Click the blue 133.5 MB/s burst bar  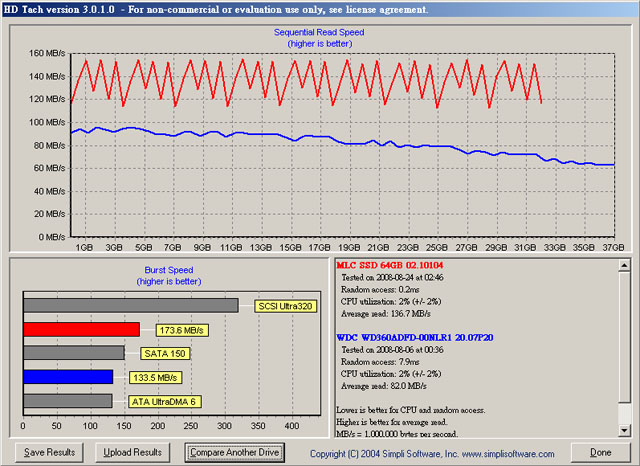(67, 377)
